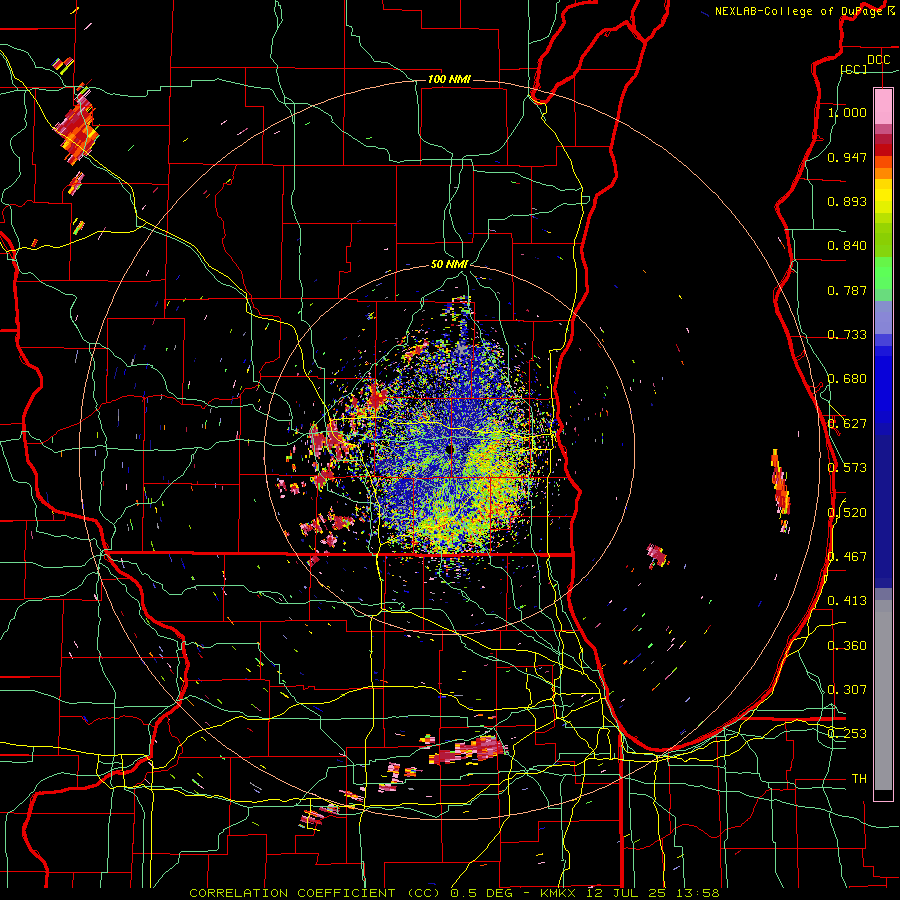Click the 0.787 scale value

pos(847,290)
